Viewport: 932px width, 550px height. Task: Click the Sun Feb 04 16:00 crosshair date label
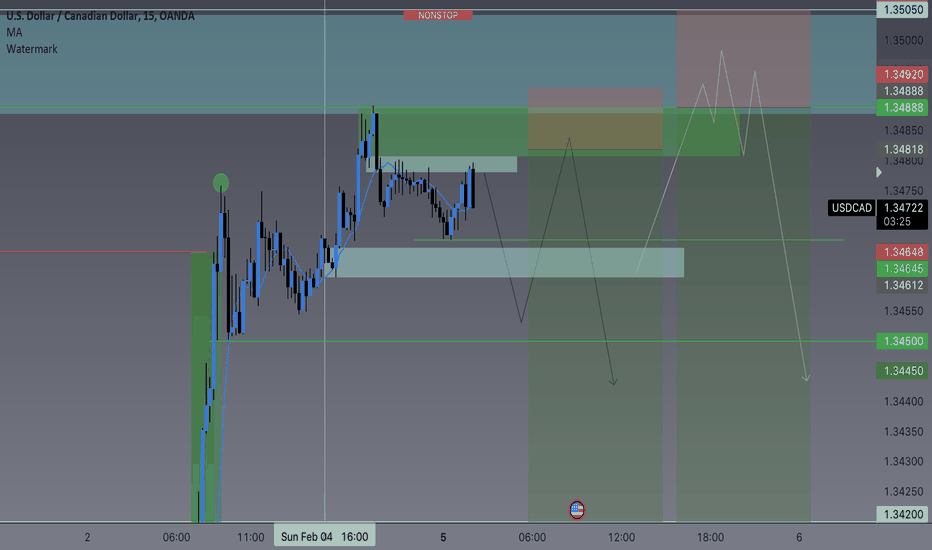(x=325, y=537)
